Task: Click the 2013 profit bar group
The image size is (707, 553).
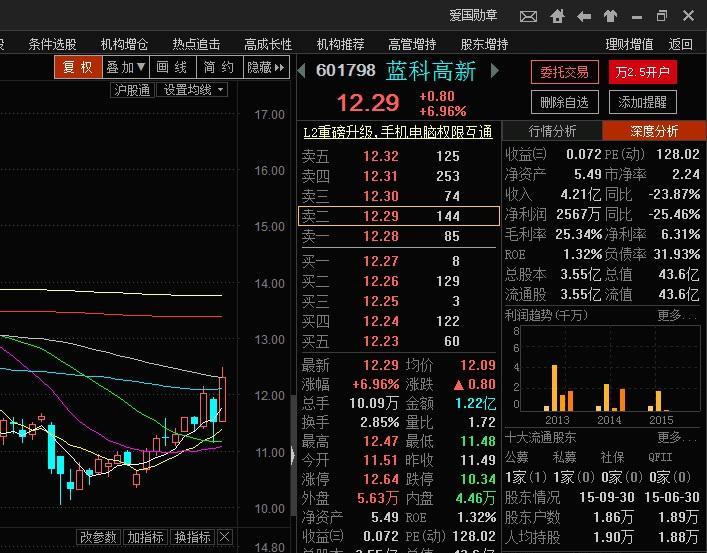Action: [x=558, y=388]
